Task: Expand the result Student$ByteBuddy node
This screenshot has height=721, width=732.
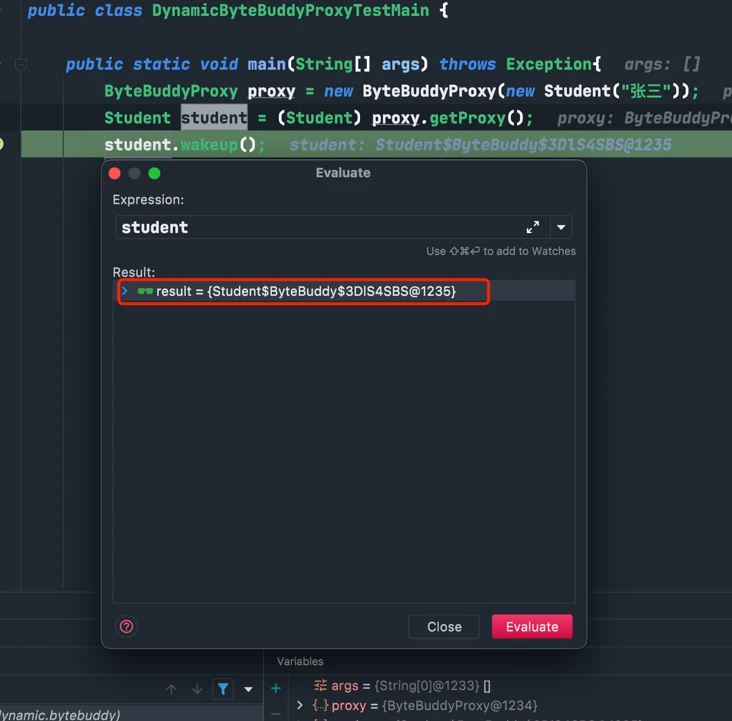Action: (125, 291)
